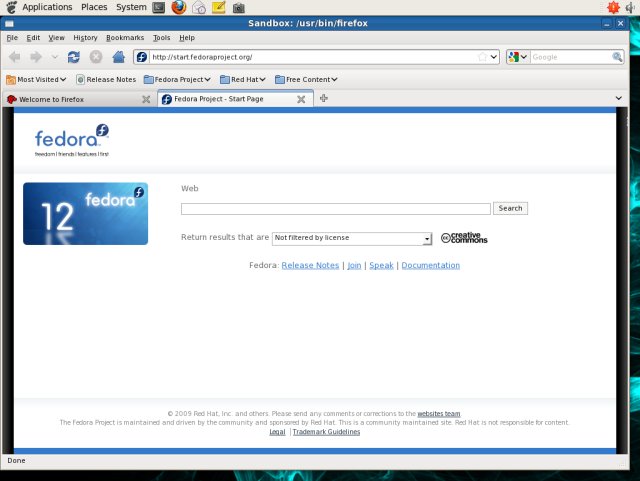Click the bookmark star in the address bar
This screenshot has width=640, height=481.
point(483,57)
